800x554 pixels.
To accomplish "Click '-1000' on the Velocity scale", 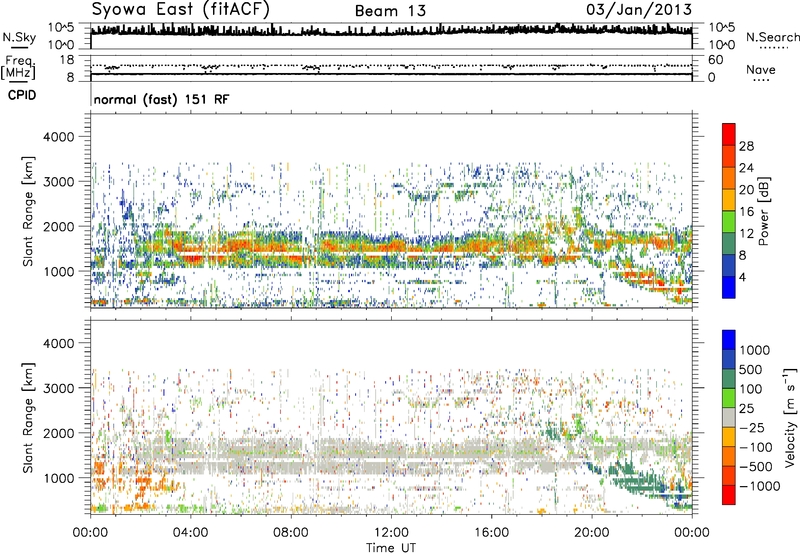I will pos(760,486).
